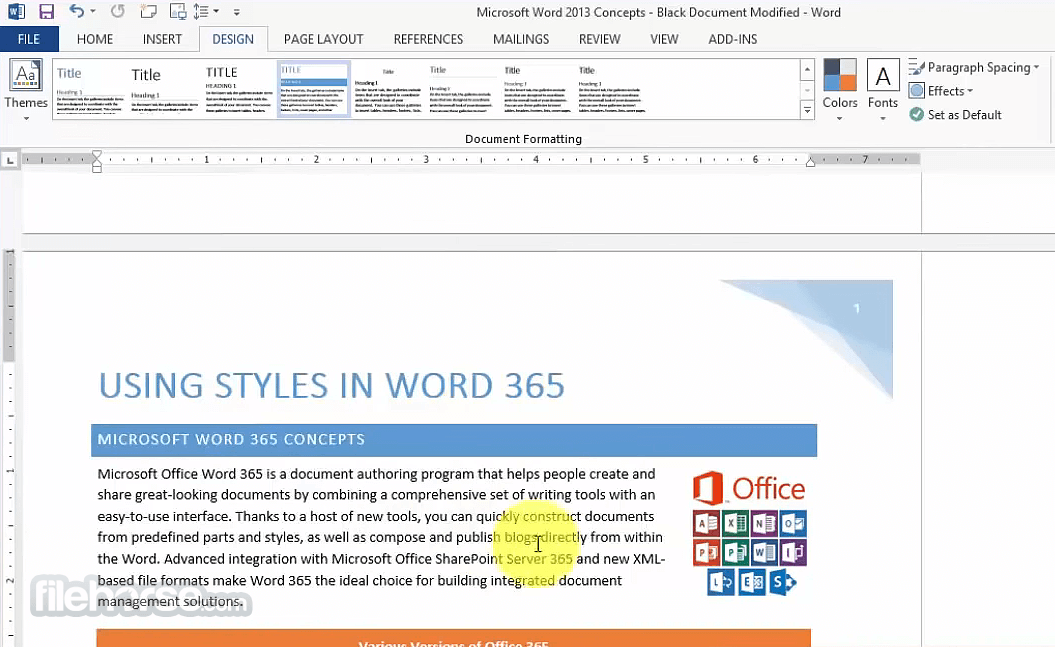Open the REFERENCES tab

429,39
